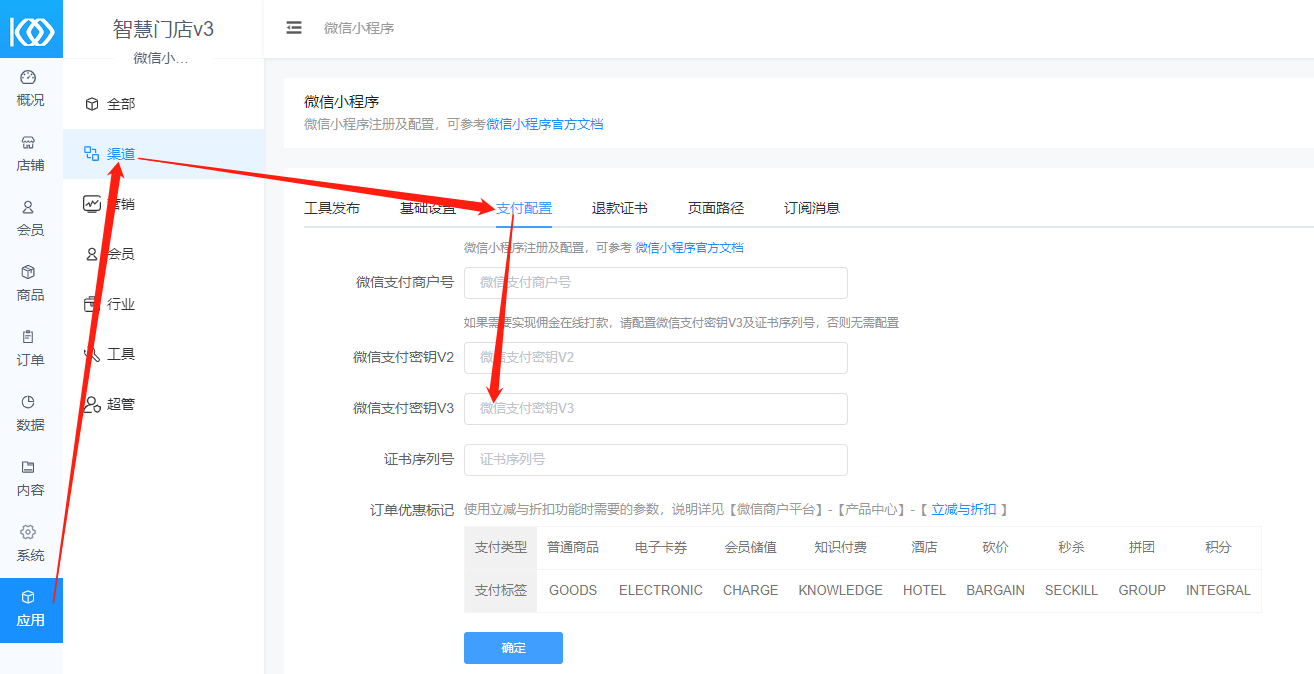Click the 普通商品 payment type cell

tap(573, 548)
